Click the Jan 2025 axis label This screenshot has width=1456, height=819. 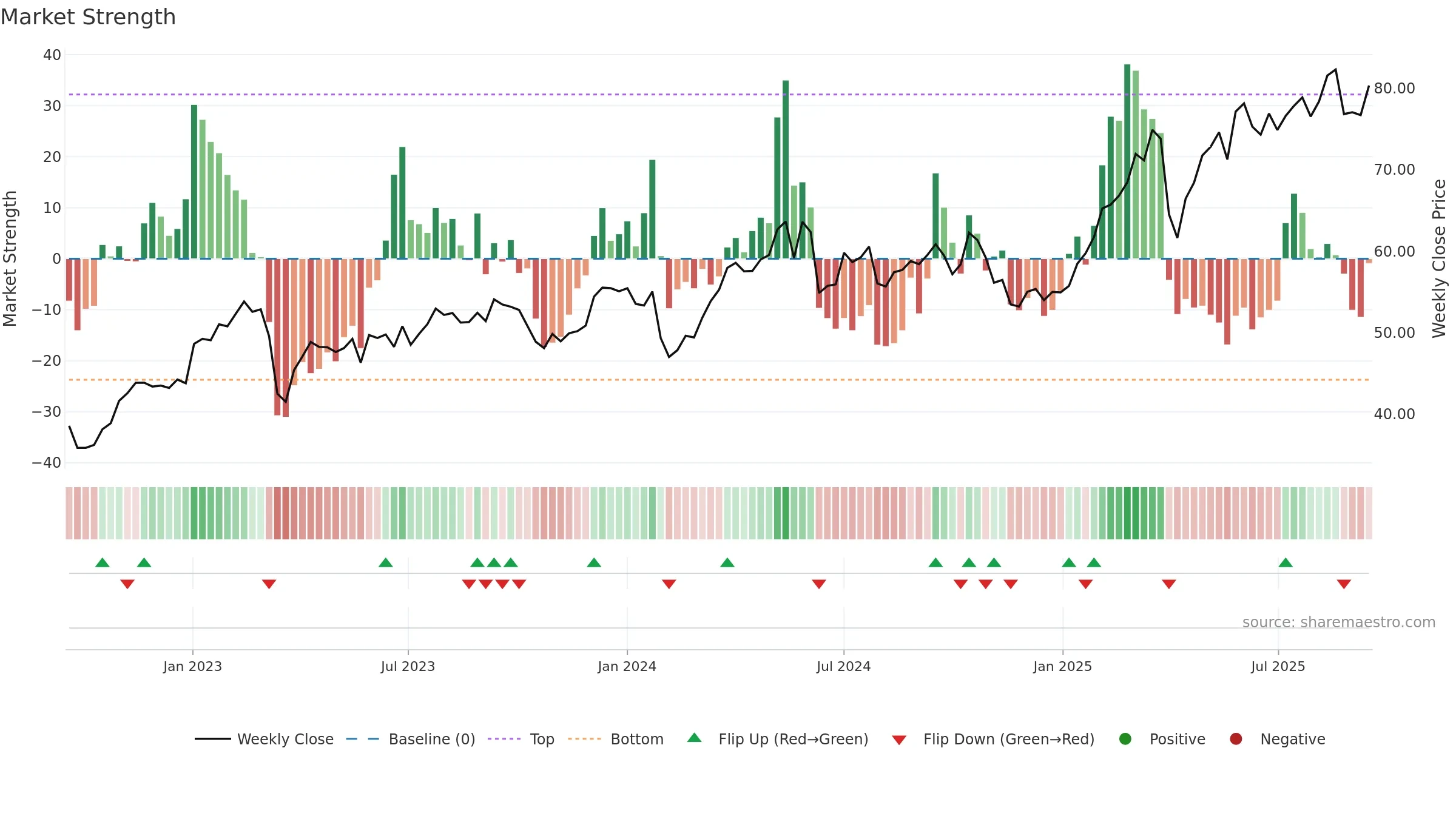pyautogui.click(x=1062, y=666)
